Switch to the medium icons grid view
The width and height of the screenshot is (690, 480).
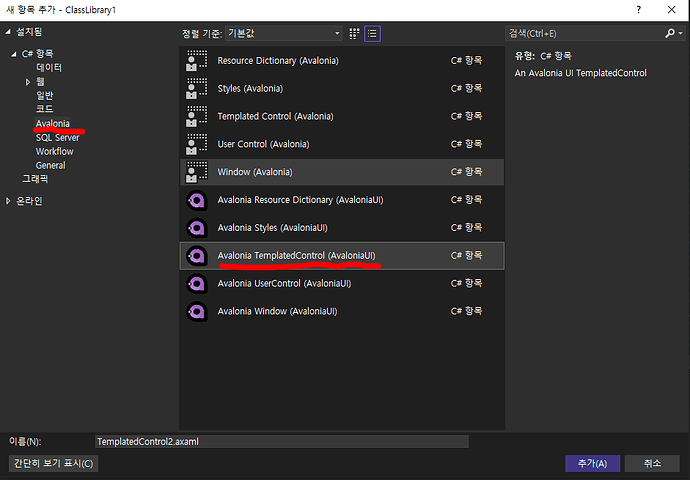[354, 34]
